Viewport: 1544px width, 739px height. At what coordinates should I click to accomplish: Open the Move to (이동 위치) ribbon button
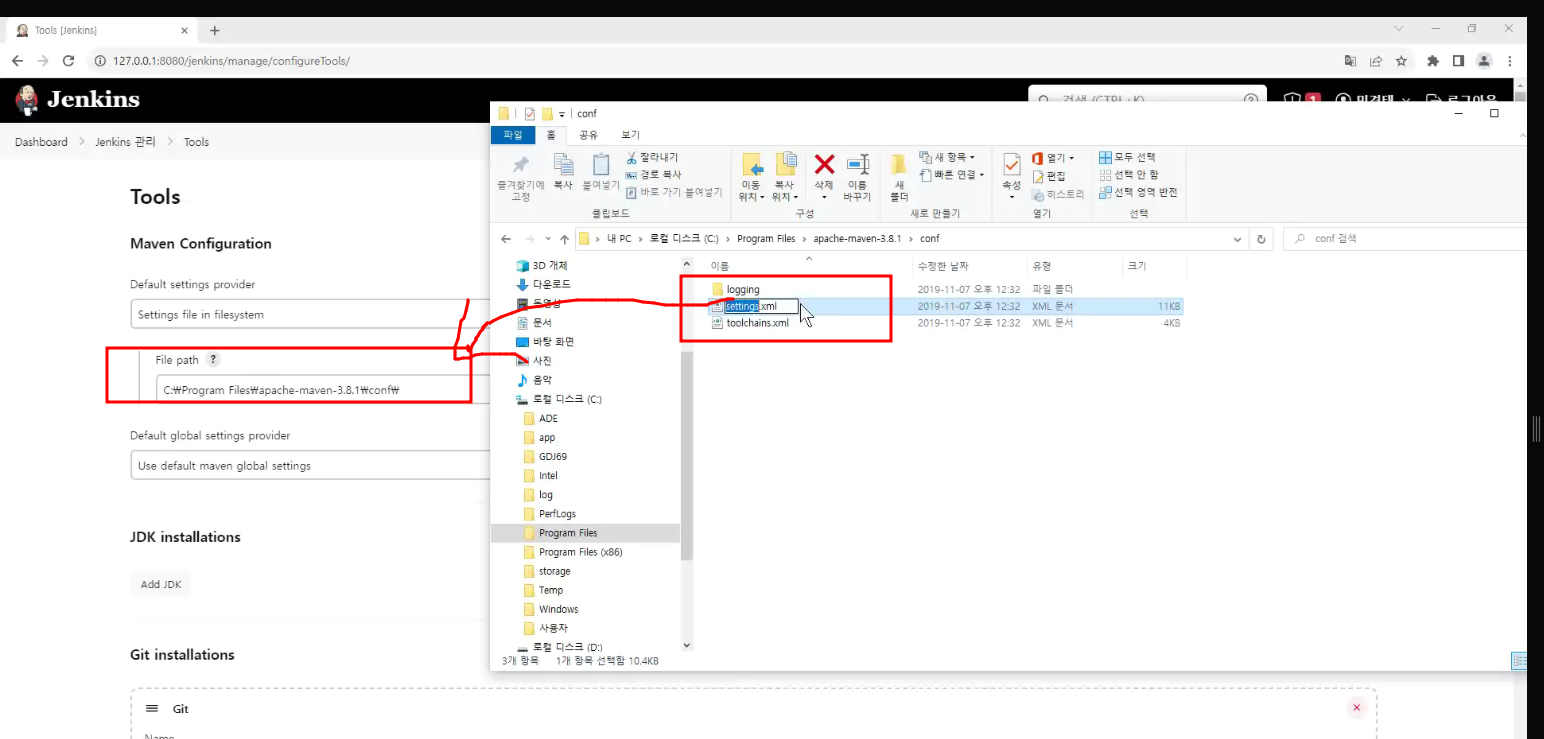751,176
